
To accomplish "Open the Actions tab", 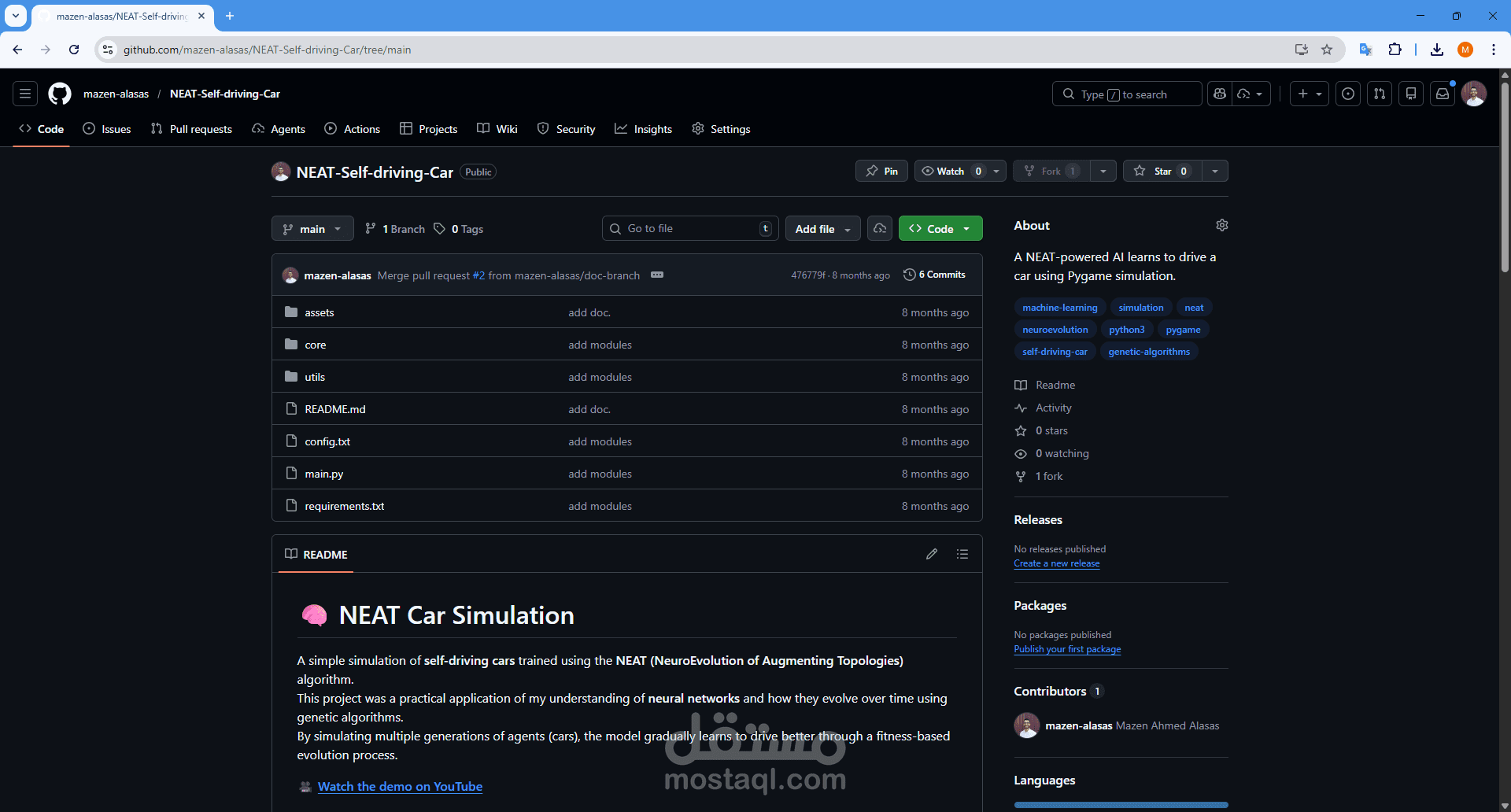I will pyautogui.click(x=353, y=129).
